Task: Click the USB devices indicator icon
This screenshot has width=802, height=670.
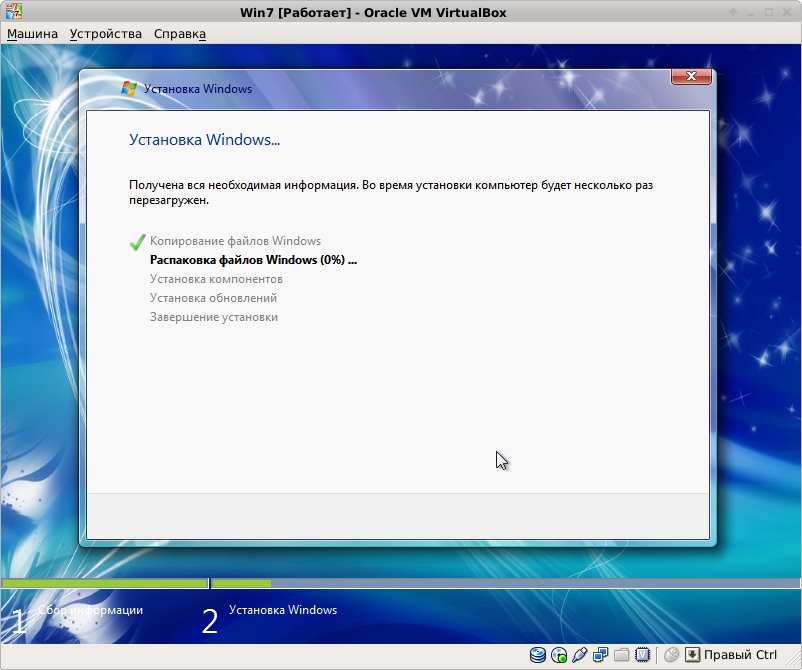Action: 580,655
